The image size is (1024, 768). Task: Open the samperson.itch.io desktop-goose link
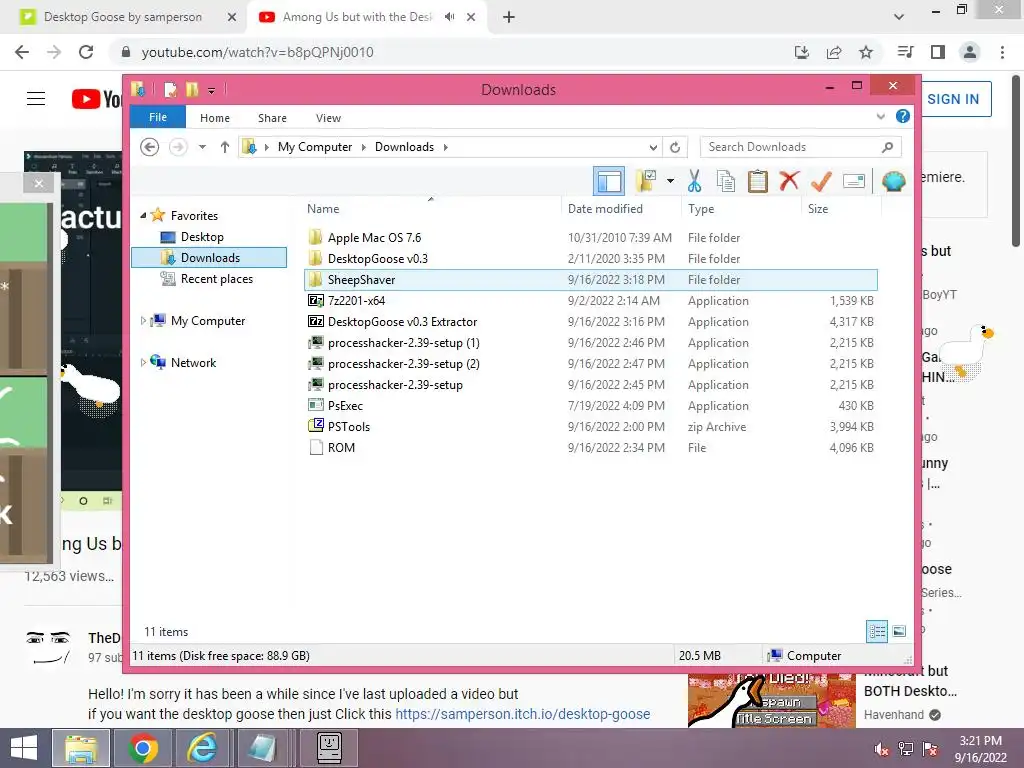pos(522,714)
